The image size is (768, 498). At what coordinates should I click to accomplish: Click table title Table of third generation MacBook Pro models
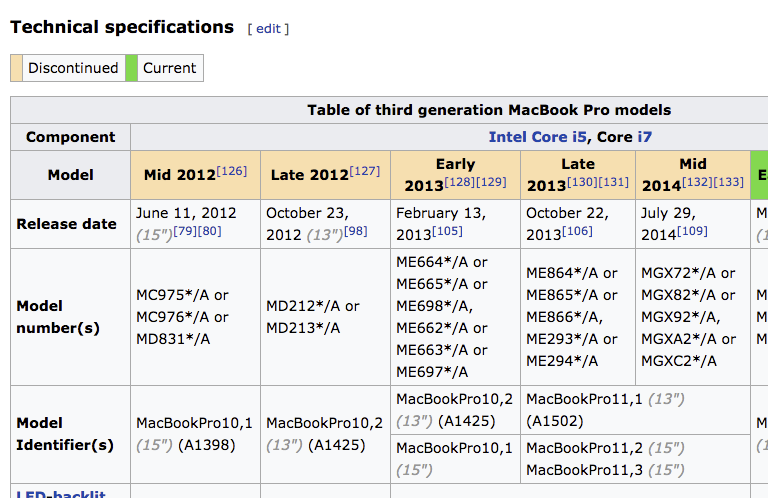click(x=489, y=110)
